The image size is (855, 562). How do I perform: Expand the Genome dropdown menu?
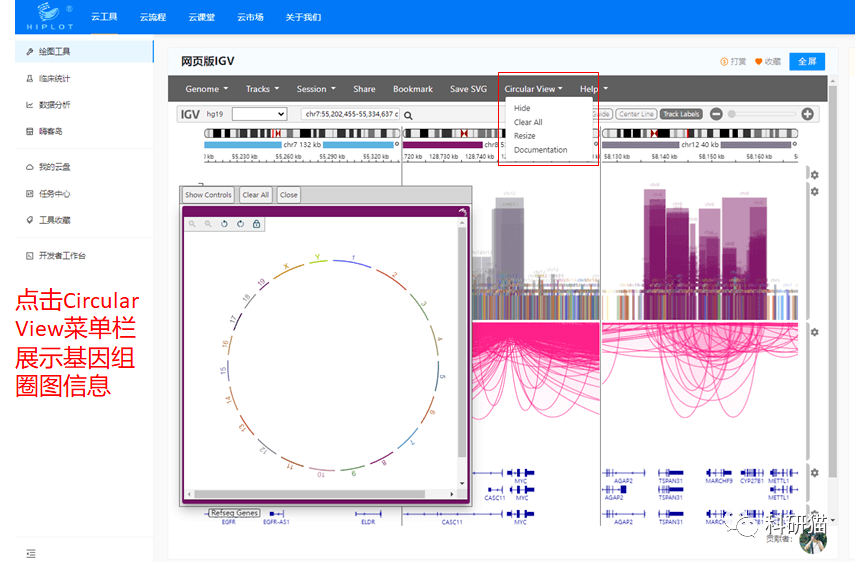pyautogui.click(x=206, y=89)
